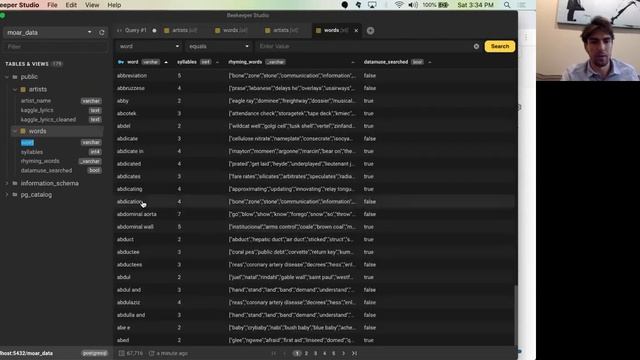
Task: Select the rhyming_words column in sidebar
Action: (40, 161)
